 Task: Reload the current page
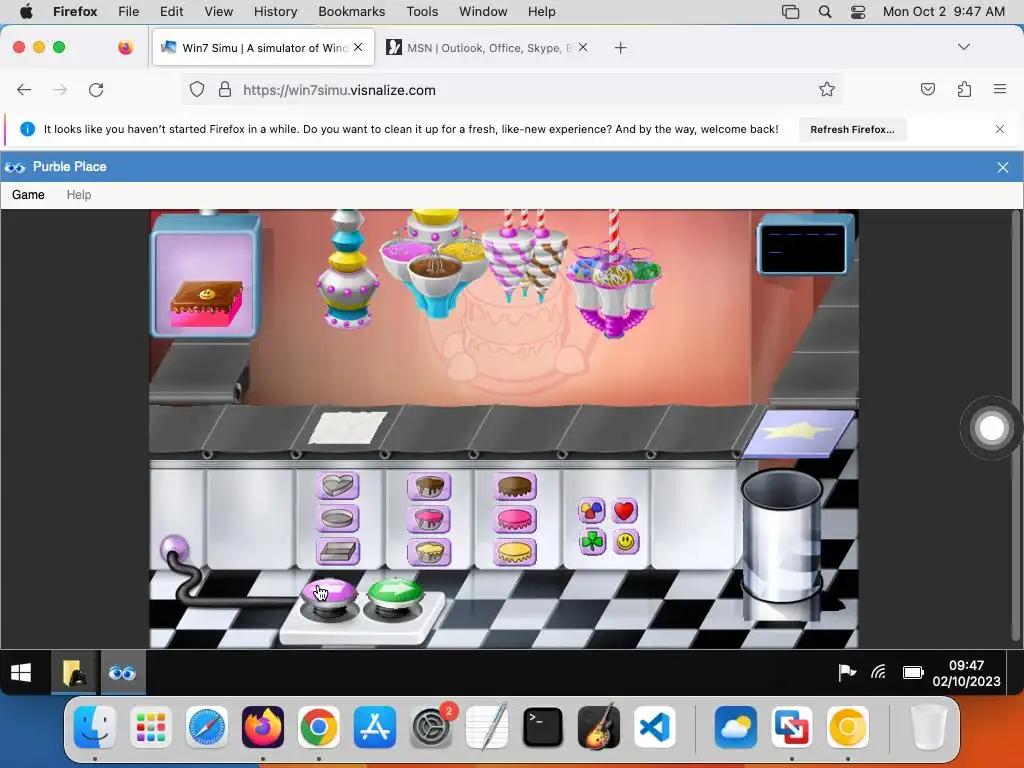96,89
